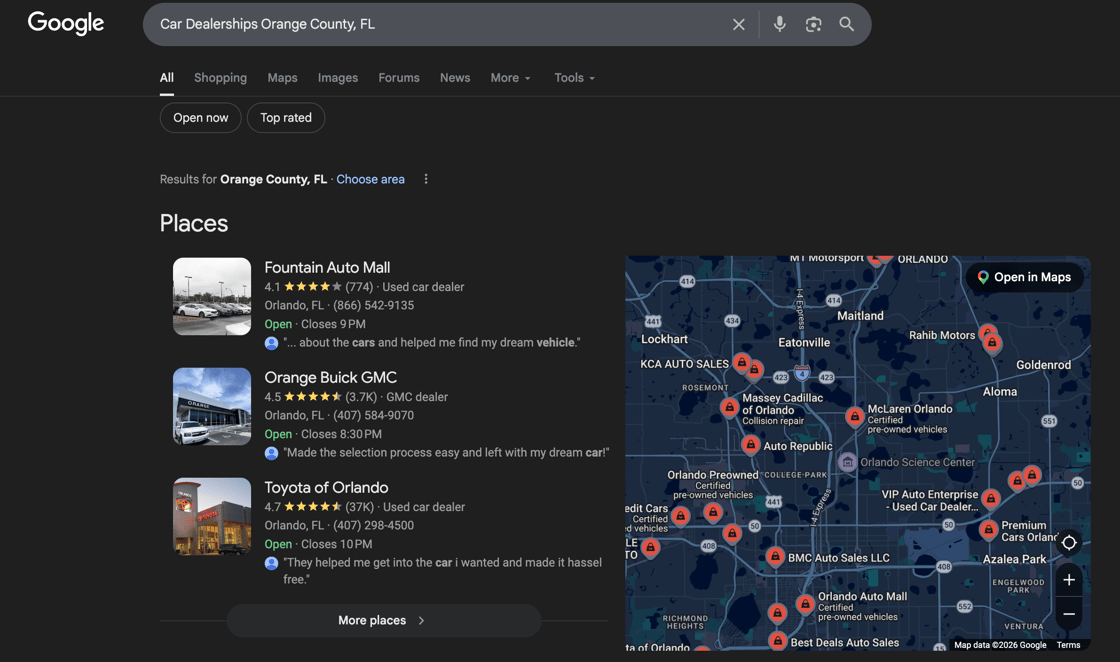The image size is (1120, 662).
Task: Open the Tools dropdown
Action: coord(574,78)
